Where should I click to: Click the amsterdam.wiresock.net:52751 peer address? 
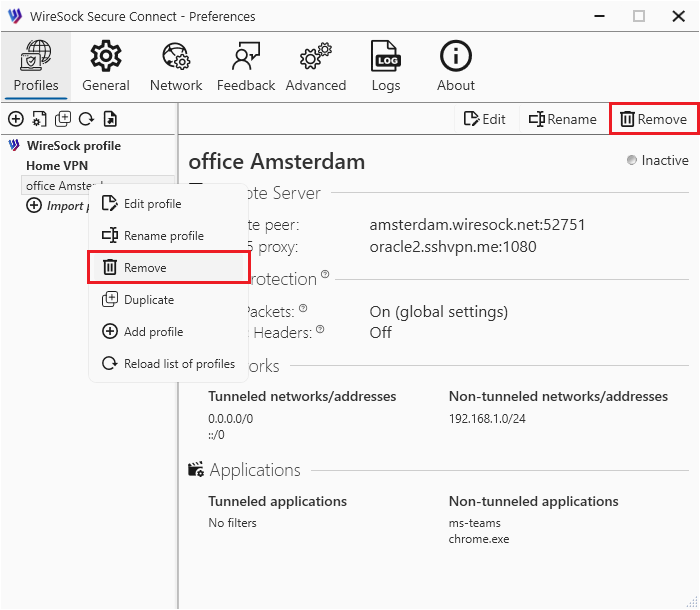(477, 225)
